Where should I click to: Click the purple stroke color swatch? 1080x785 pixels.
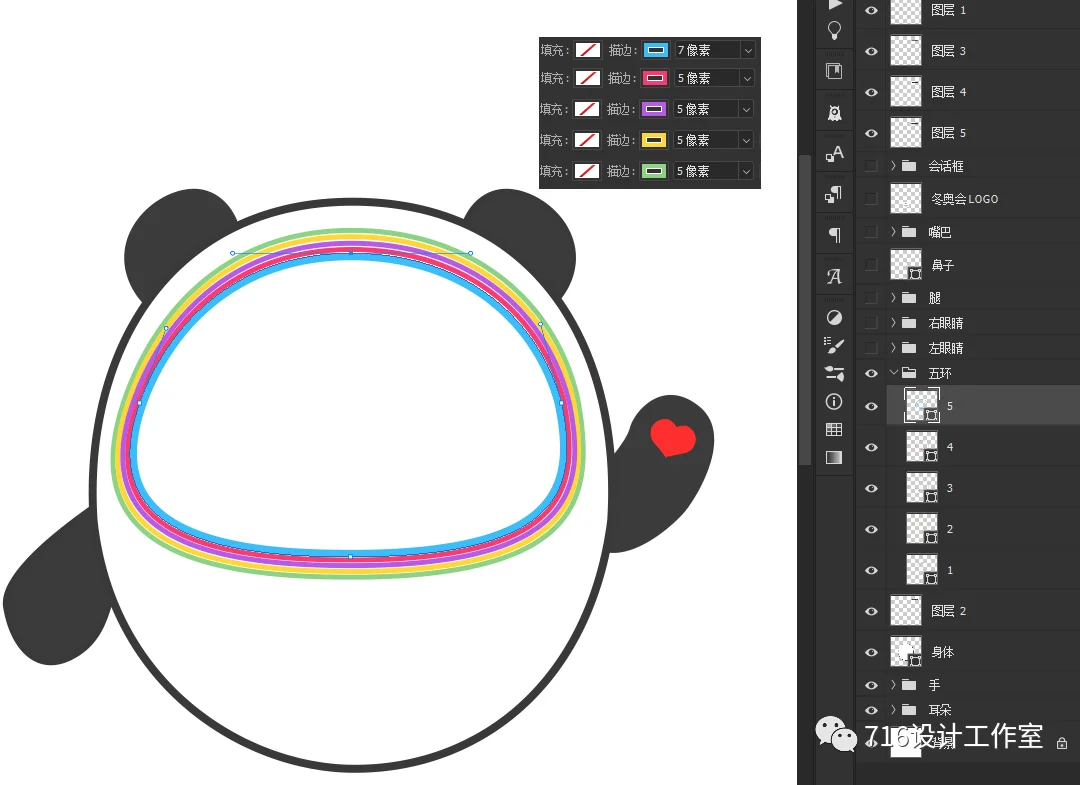[654, 109]
